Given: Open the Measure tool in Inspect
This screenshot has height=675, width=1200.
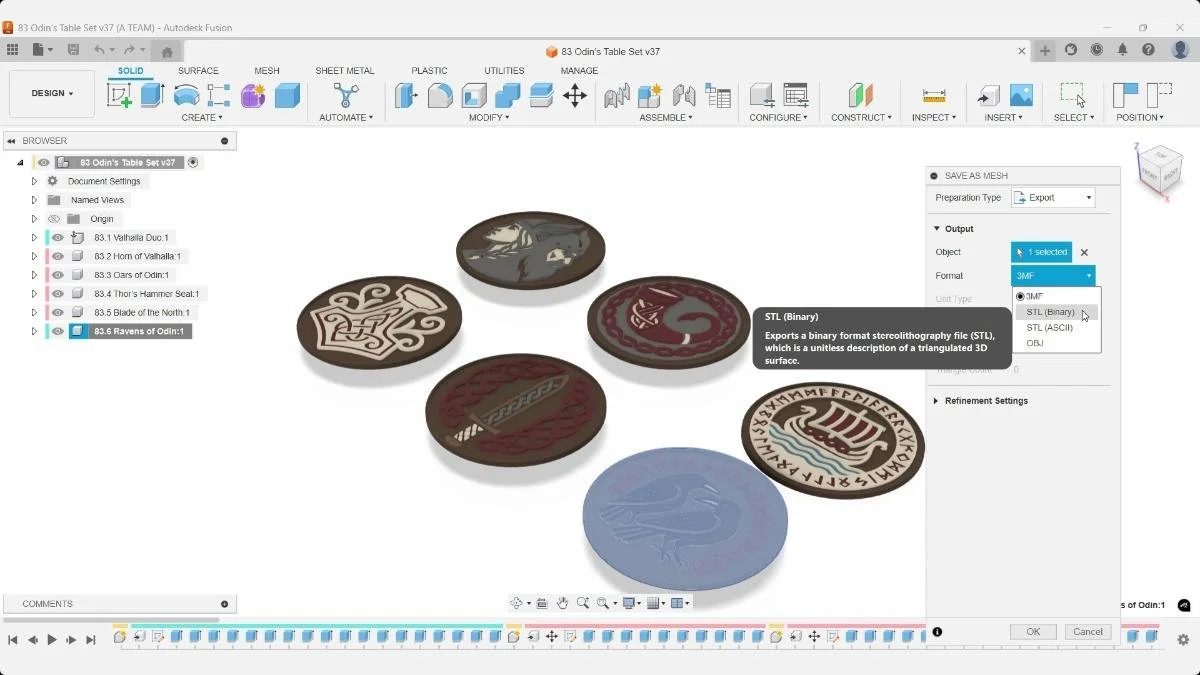Looking at the screenshot, I should coord(934,95).
